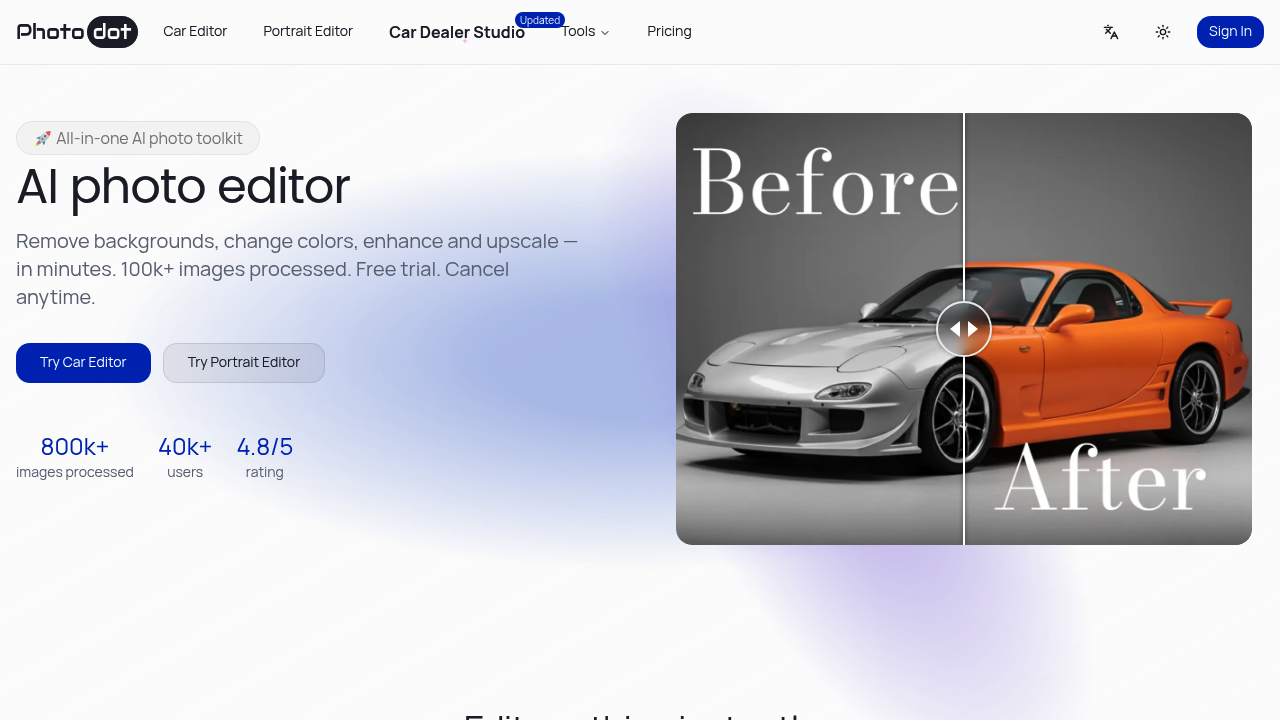Click the chevron next to Tools
1280x720 pixels.
pos(605,33)
